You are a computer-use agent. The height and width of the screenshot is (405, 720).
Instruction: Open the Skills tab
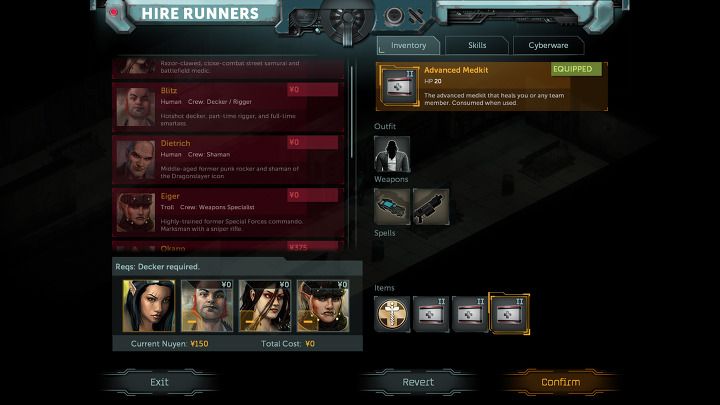477,45
